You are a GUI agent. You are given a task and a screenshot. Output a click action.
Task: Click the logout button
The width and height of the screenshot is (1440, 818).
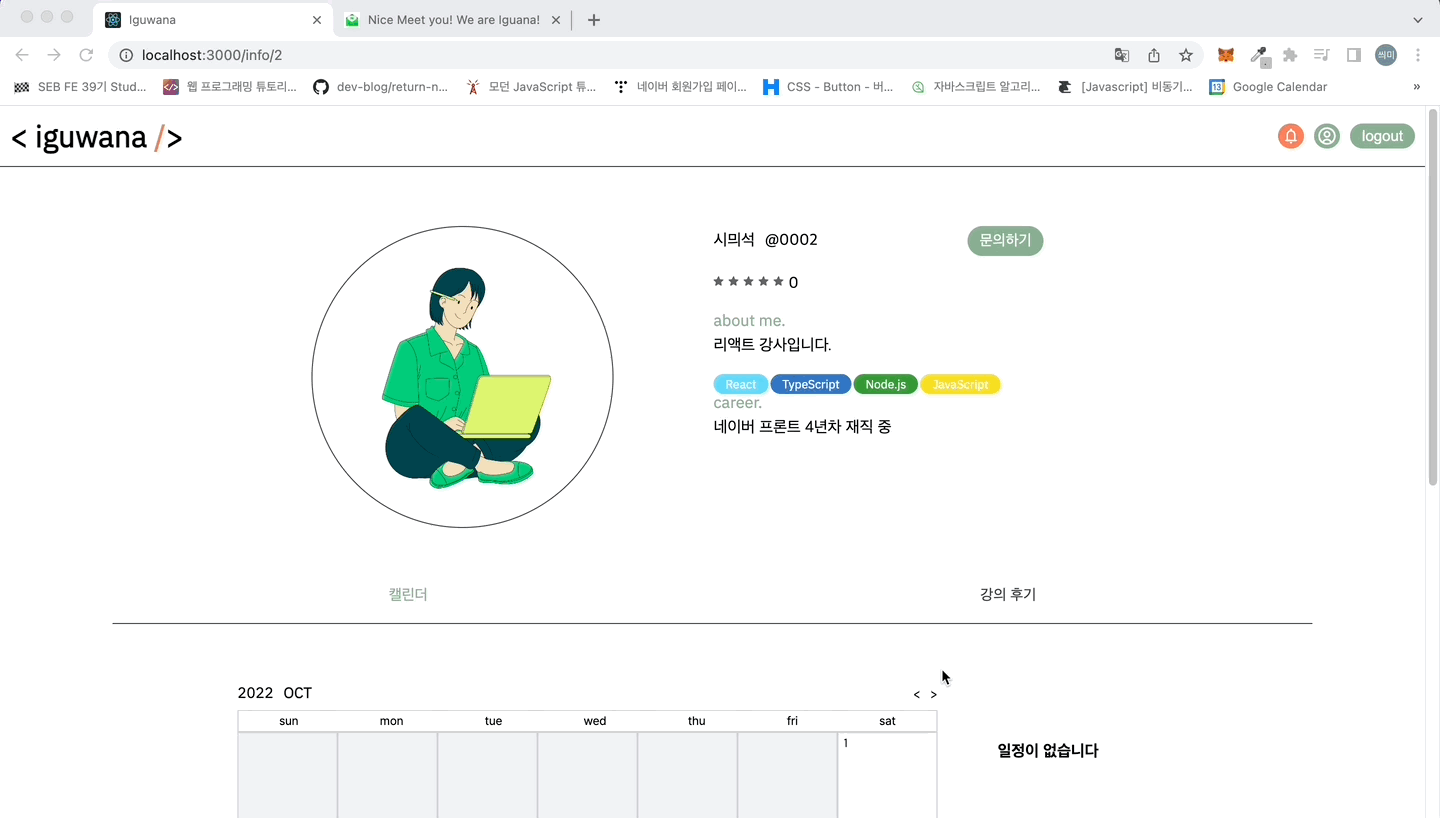[x=1382, y=136]
